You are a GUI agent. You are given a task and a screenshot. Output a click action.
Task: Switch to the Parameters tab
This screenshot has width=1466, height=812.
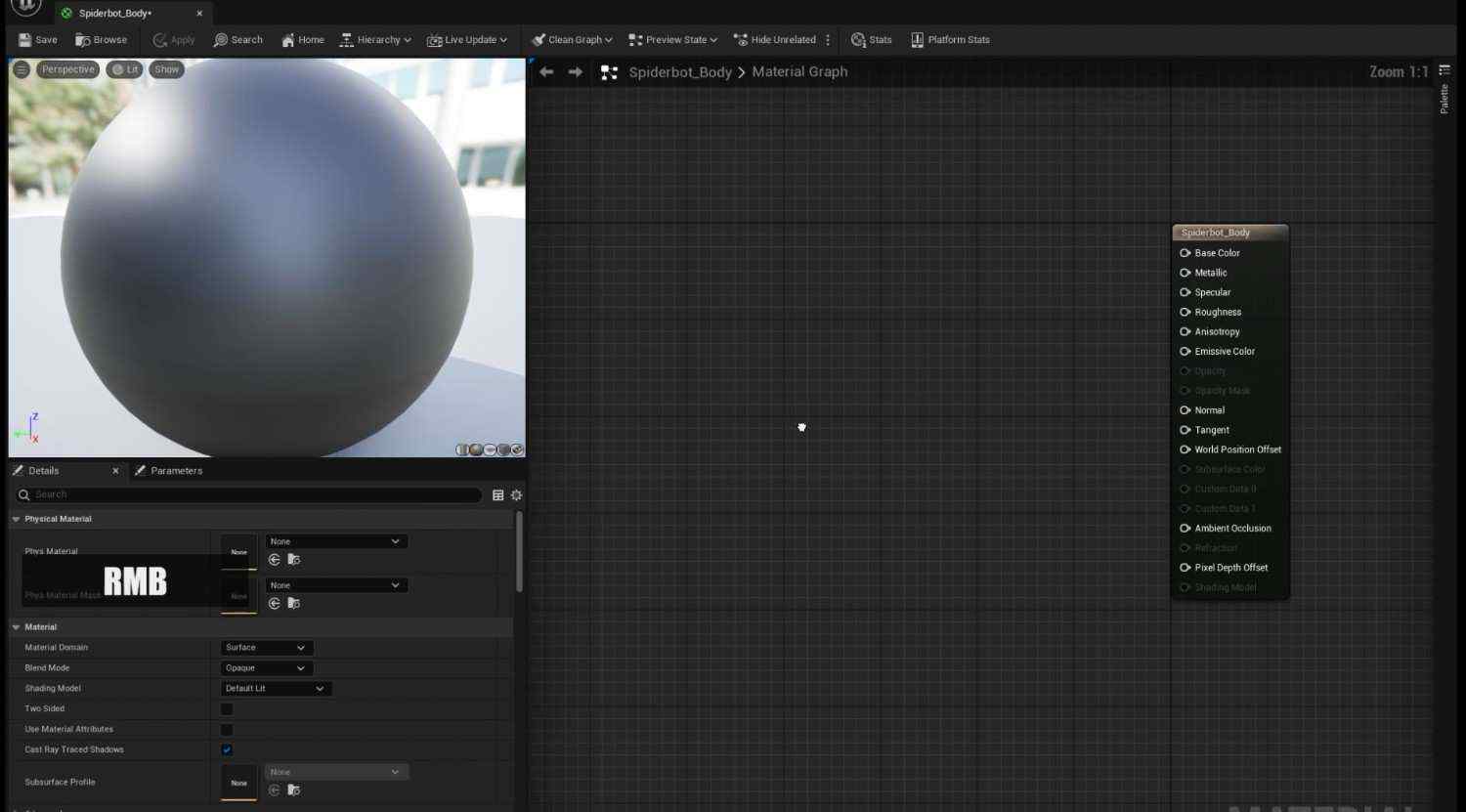(168, 471)
